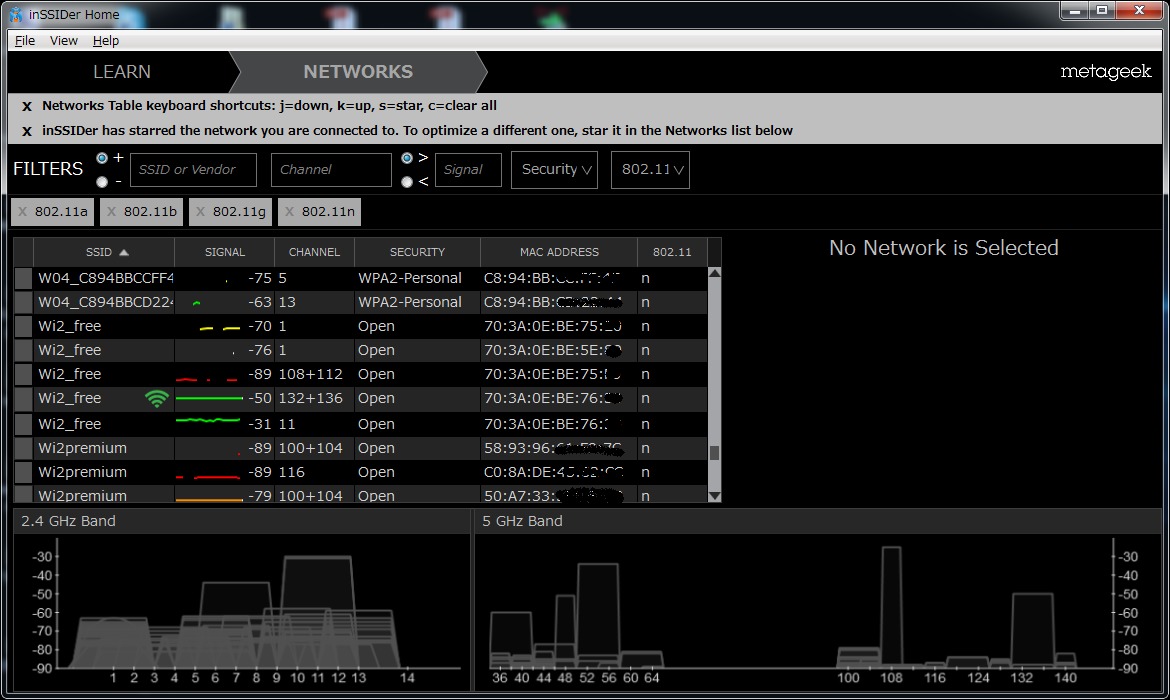This screenshot has height=700, width=1170.
Task: Open the File menu
Action: tap(25, 41)
